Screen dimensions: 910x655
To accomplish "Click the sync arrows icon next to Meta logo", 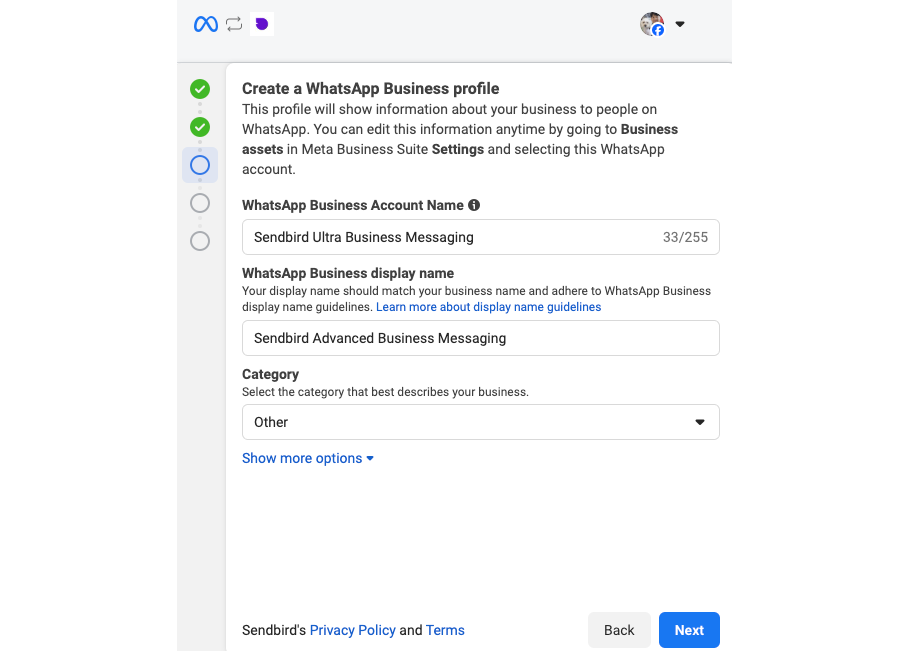I will pos(234,23).
